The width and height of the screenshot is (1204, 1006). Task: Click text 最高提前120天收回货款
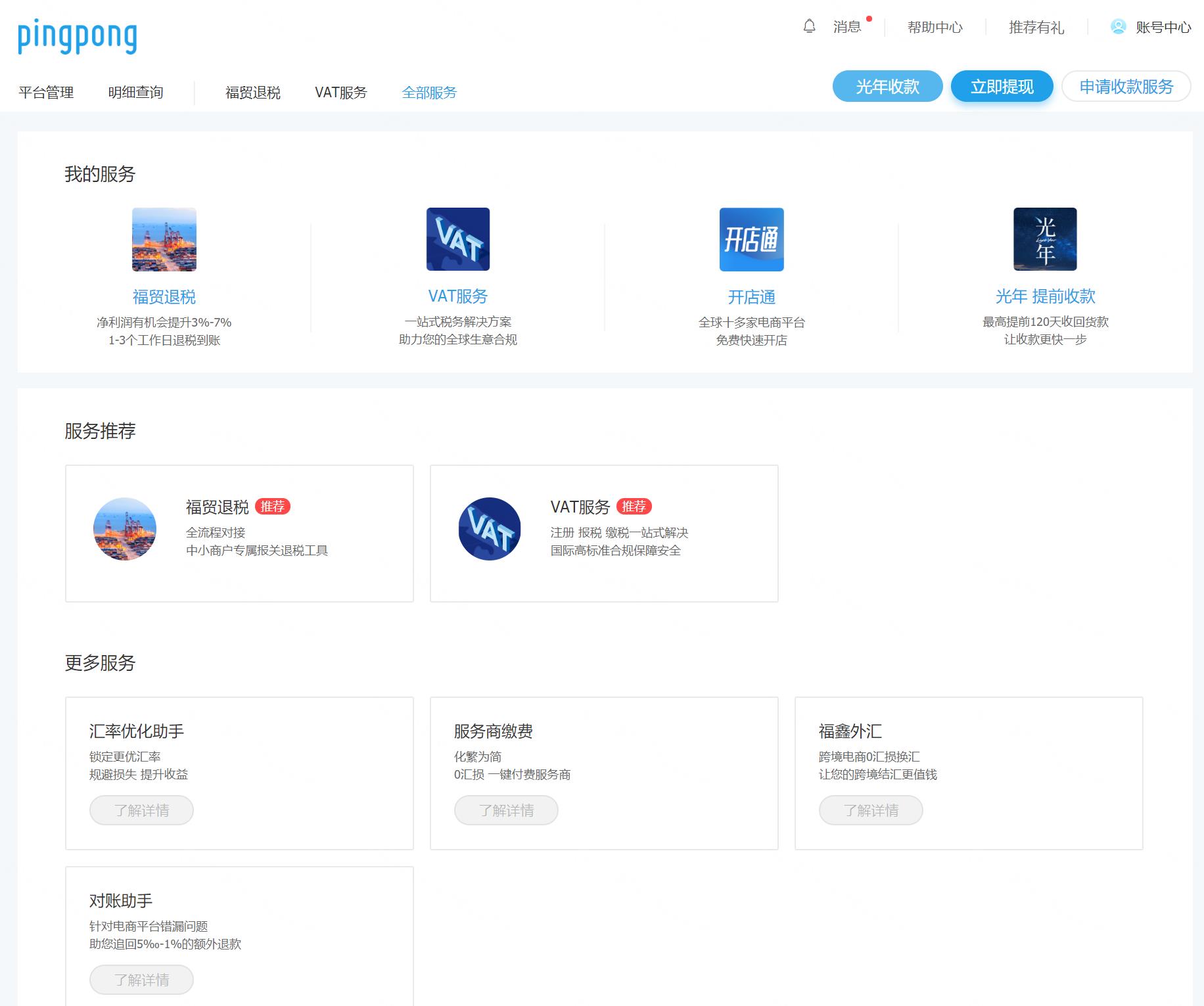click(1046, 322)
